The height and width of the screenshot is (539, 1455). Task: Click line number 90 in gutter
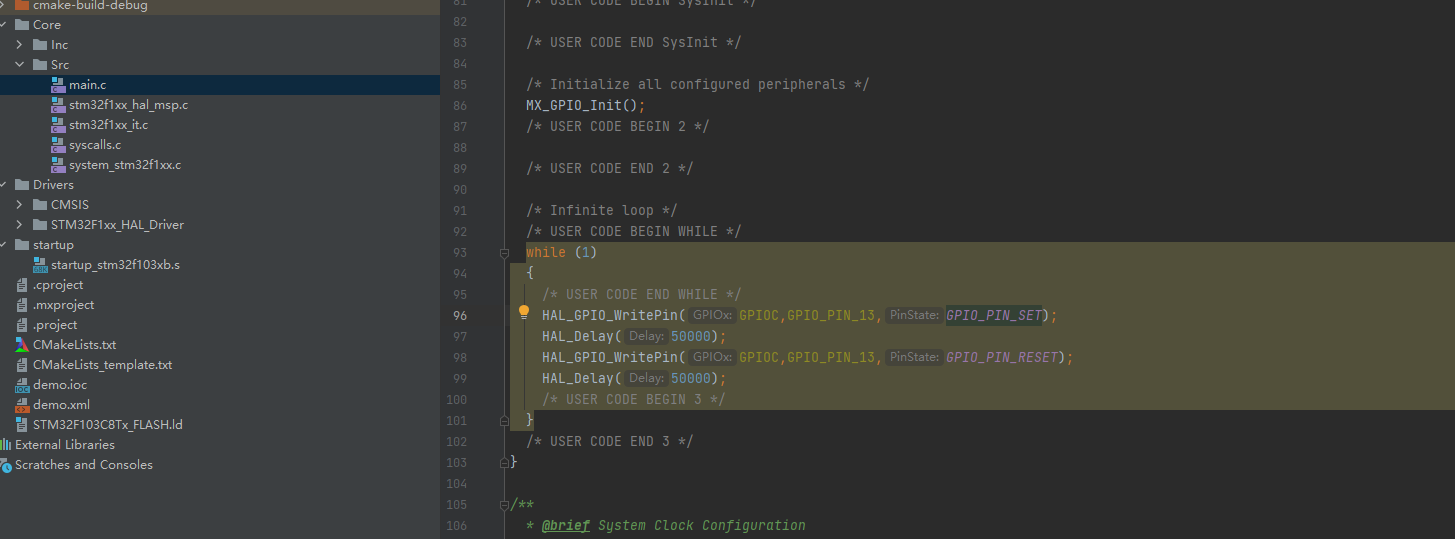click(x=460, y=189)
